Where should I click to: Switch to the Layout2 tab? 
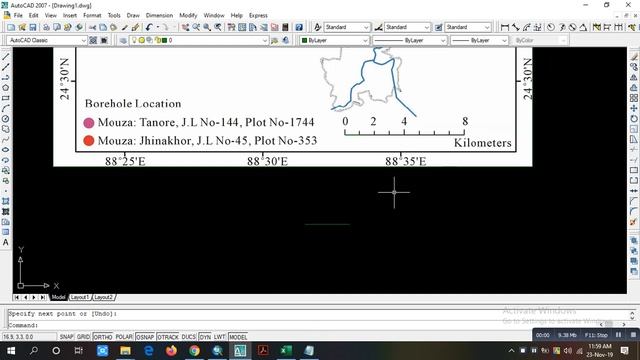(103, 297)
